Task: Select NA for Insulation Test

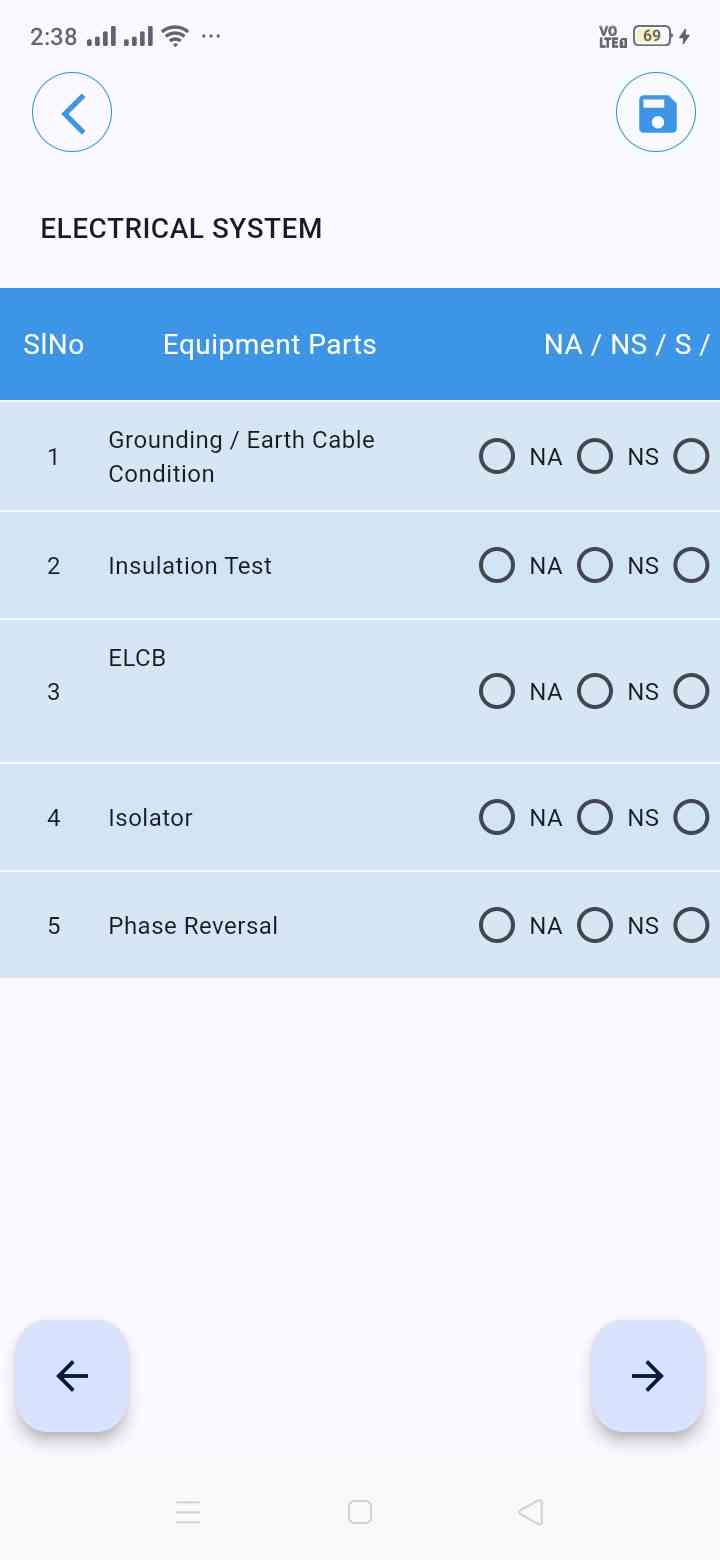Action: pos(497,566)
